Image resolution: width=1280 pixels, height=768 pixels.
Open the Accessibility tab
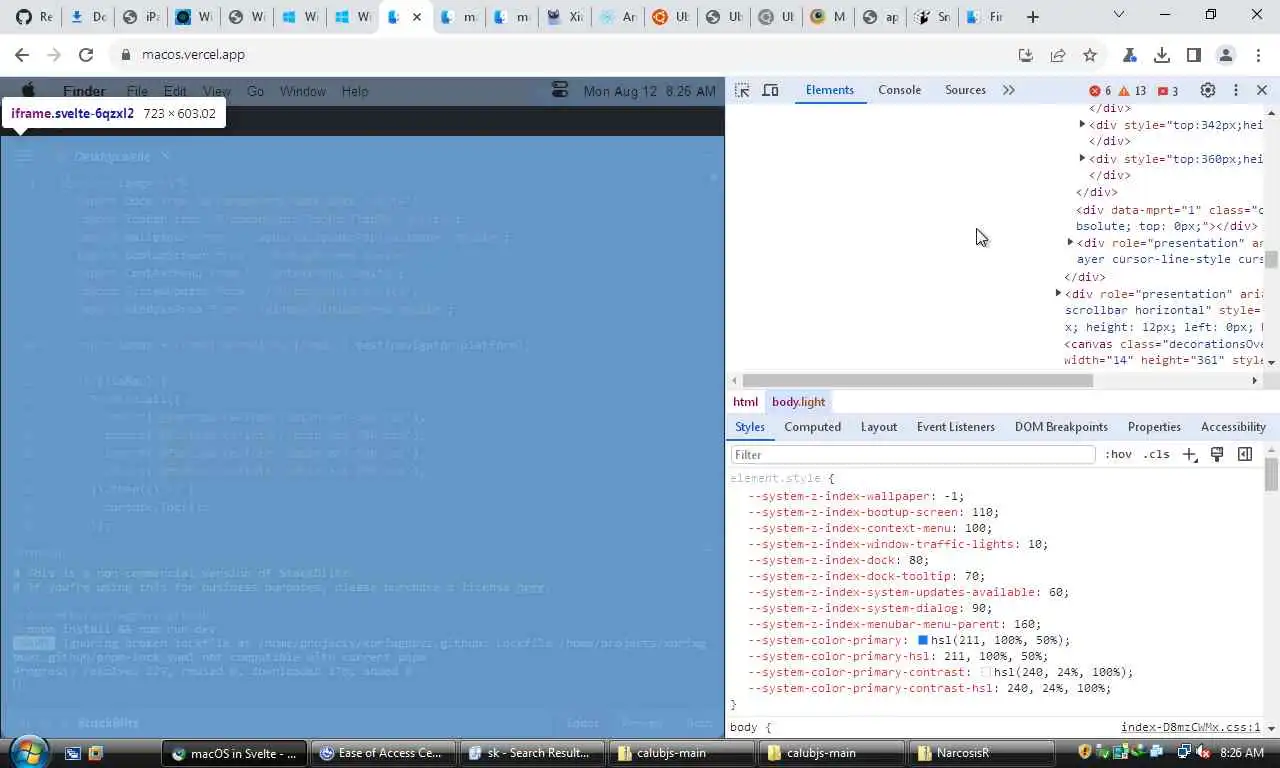click(x=1233, y=427)
